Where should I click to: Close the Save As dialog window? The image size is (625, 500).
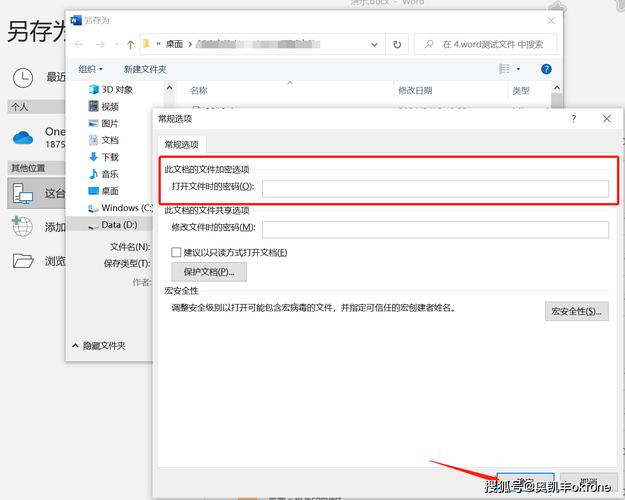coord(551,20)
